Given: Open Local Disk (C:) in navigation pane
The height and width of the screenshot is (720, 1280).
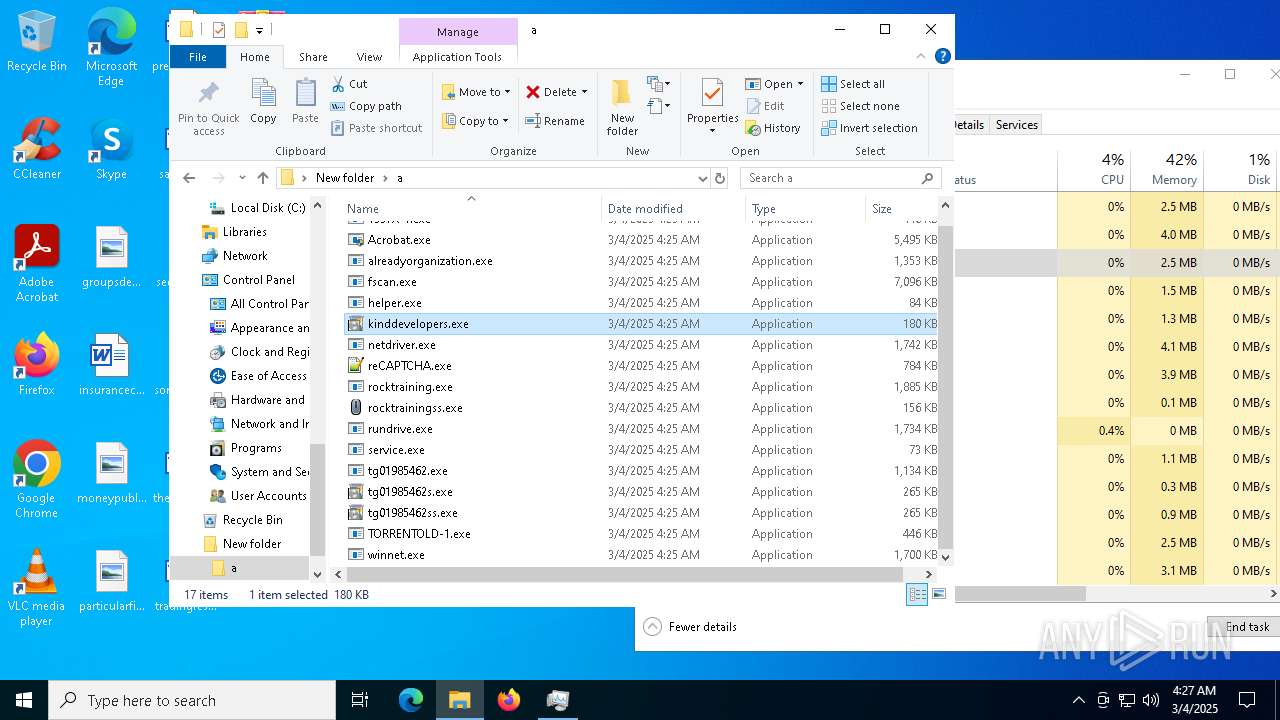Looking at the screenshot, I should [x=267, y=208].
